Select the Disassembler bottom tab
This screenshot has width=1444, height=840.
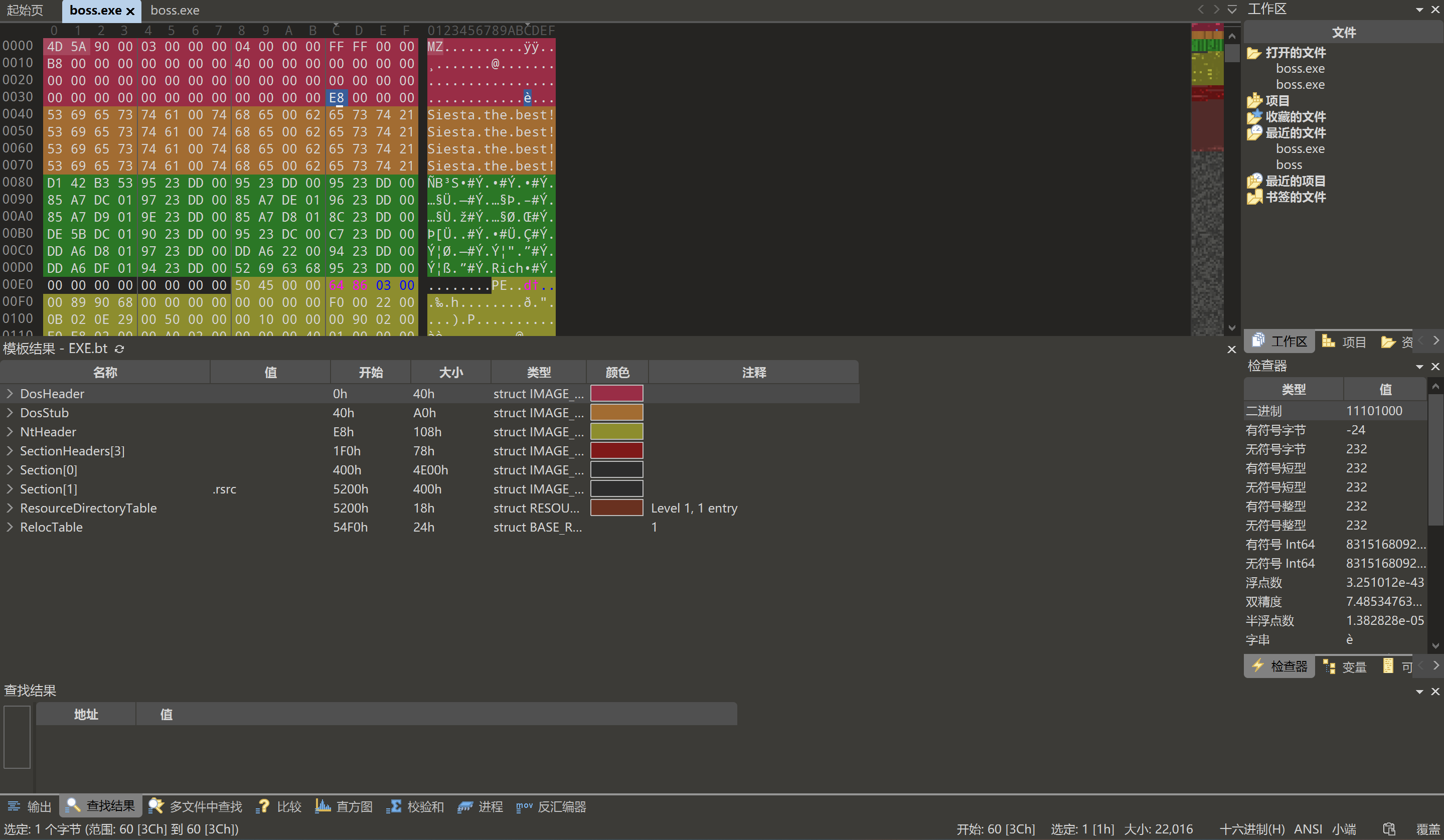(x=551, y=806)
